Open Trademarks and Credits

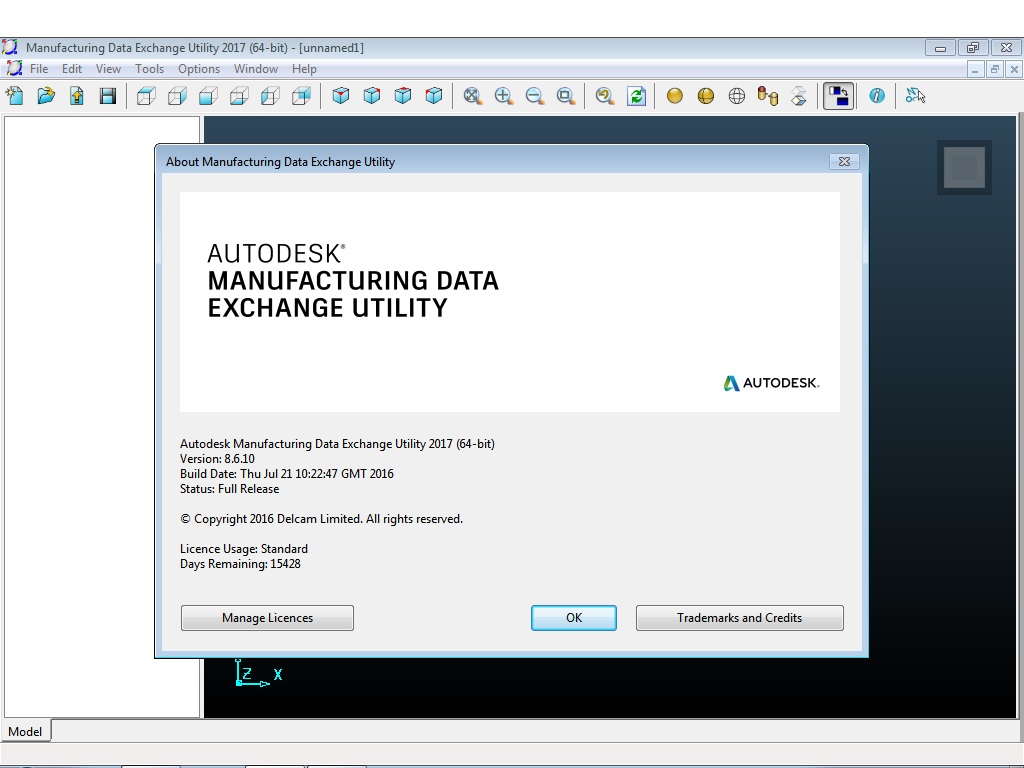click(739, 618)
